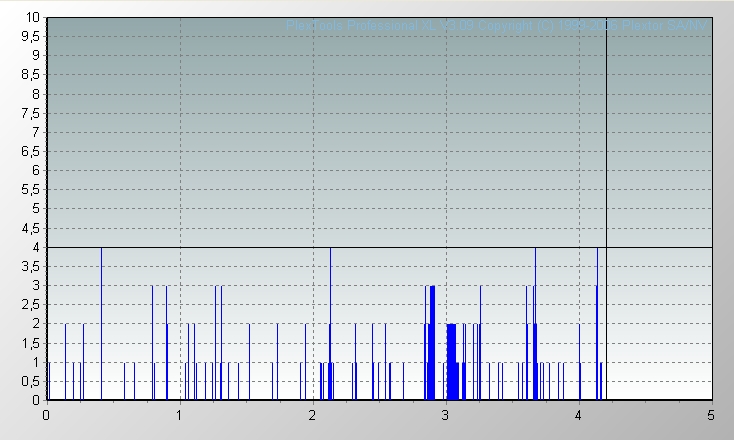
Task: Click the x-axis label 1
Action: click(179, 414)
